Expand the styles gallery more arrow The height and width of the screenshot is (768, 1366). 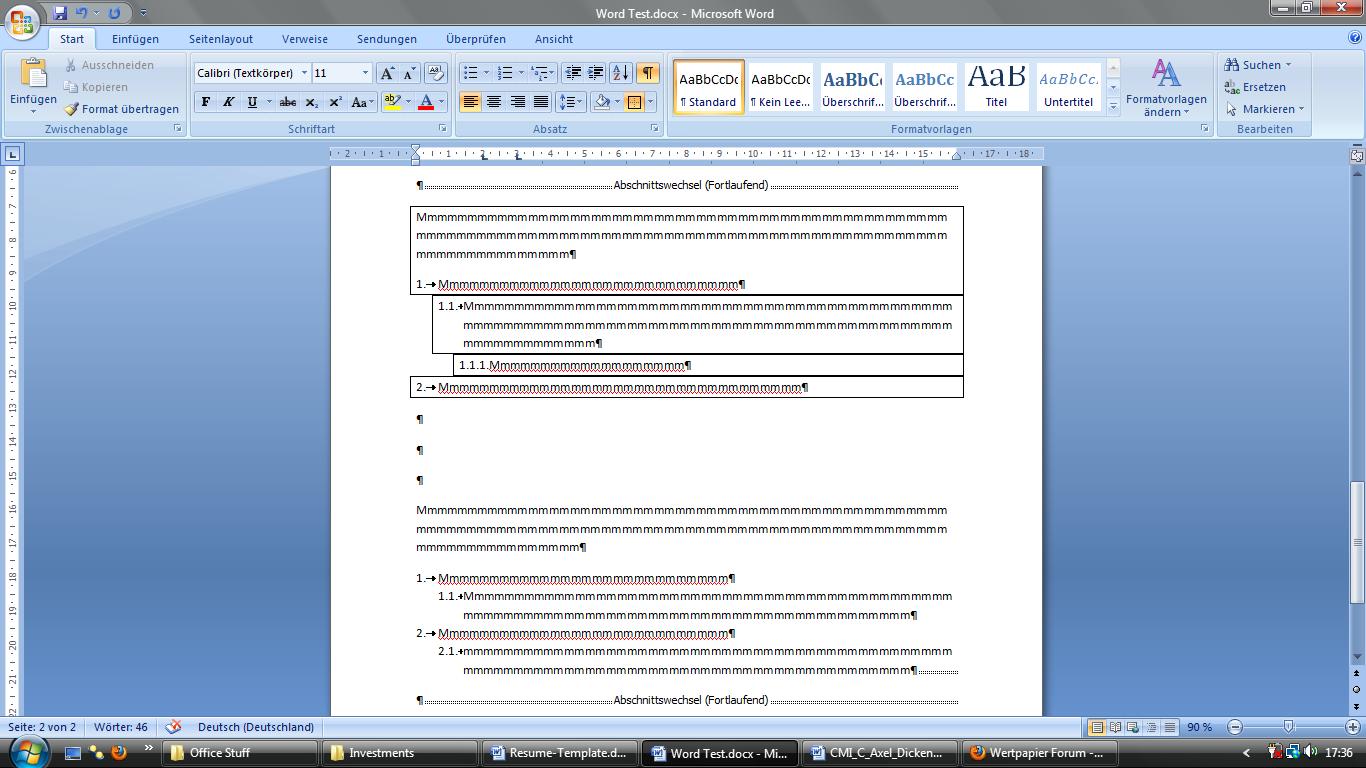point(1113,106)
